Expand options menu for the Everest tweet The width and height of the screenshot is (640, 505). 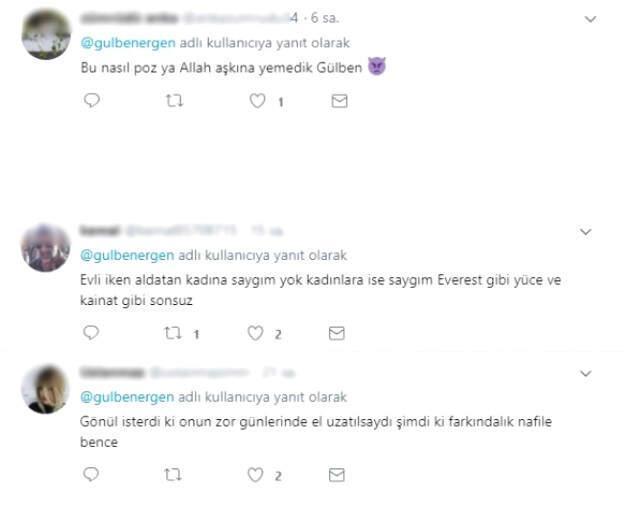coord(586,232)
